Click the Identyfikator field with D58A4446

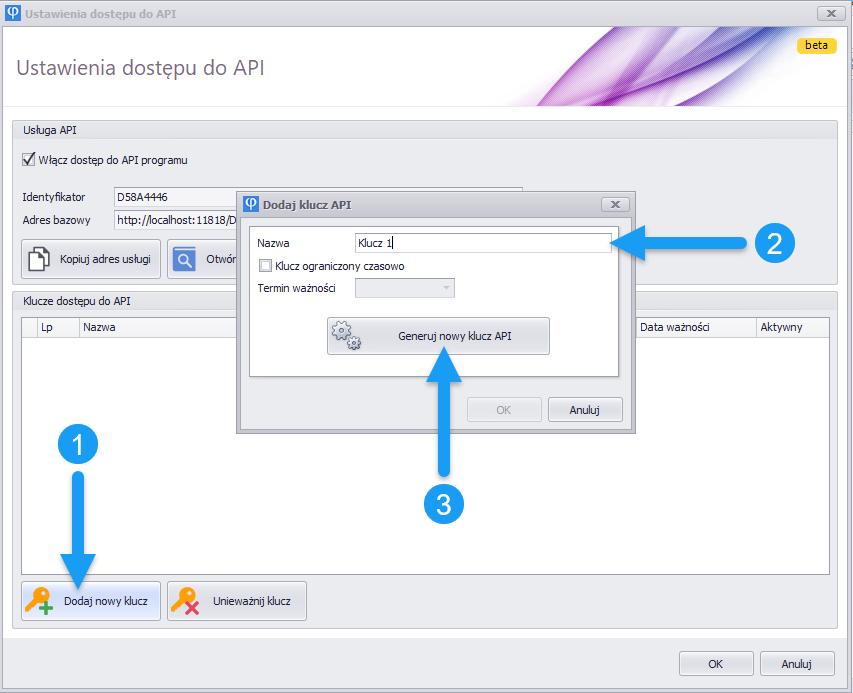point(172,197)
